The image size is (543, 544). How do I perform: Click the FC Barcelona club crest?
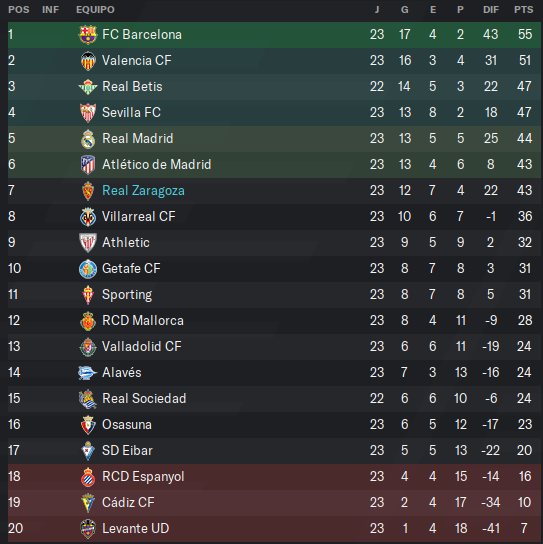coord(88,35)
